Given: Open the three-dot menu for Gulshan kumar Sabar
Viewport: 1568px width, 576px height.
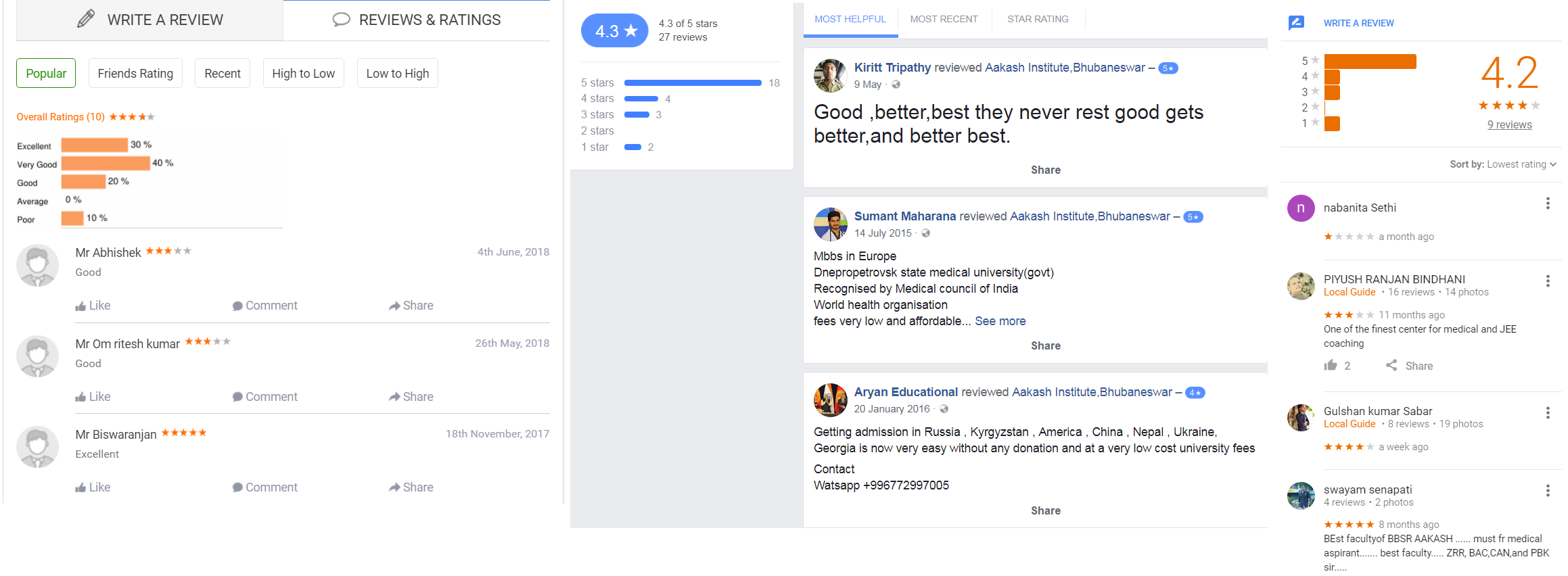Looking at the screenshot, I should coord(1548,413).
